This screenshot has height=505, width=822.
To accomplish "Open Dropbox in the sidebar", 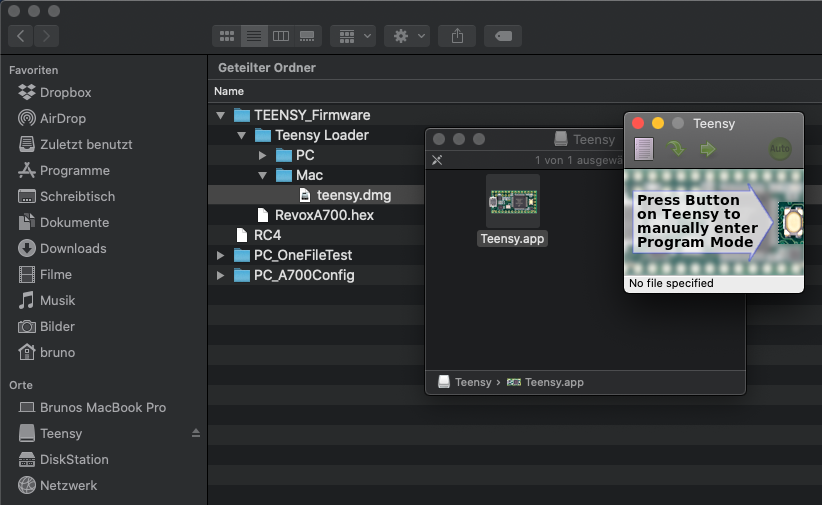I will (x=55, y=92).
